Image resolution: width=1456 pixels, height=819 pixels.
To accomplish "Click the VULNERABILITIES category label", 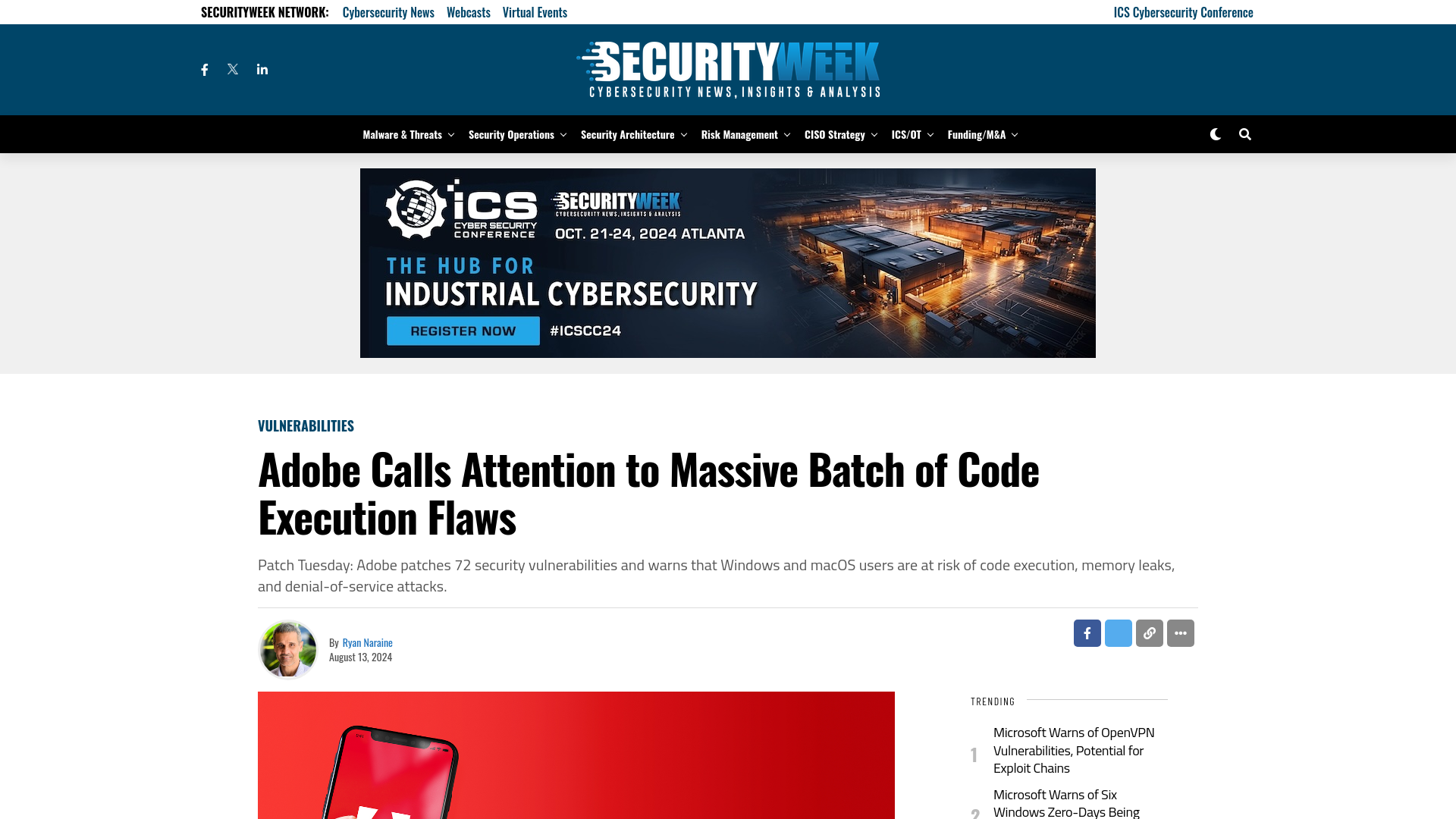I will coord(306,425).
